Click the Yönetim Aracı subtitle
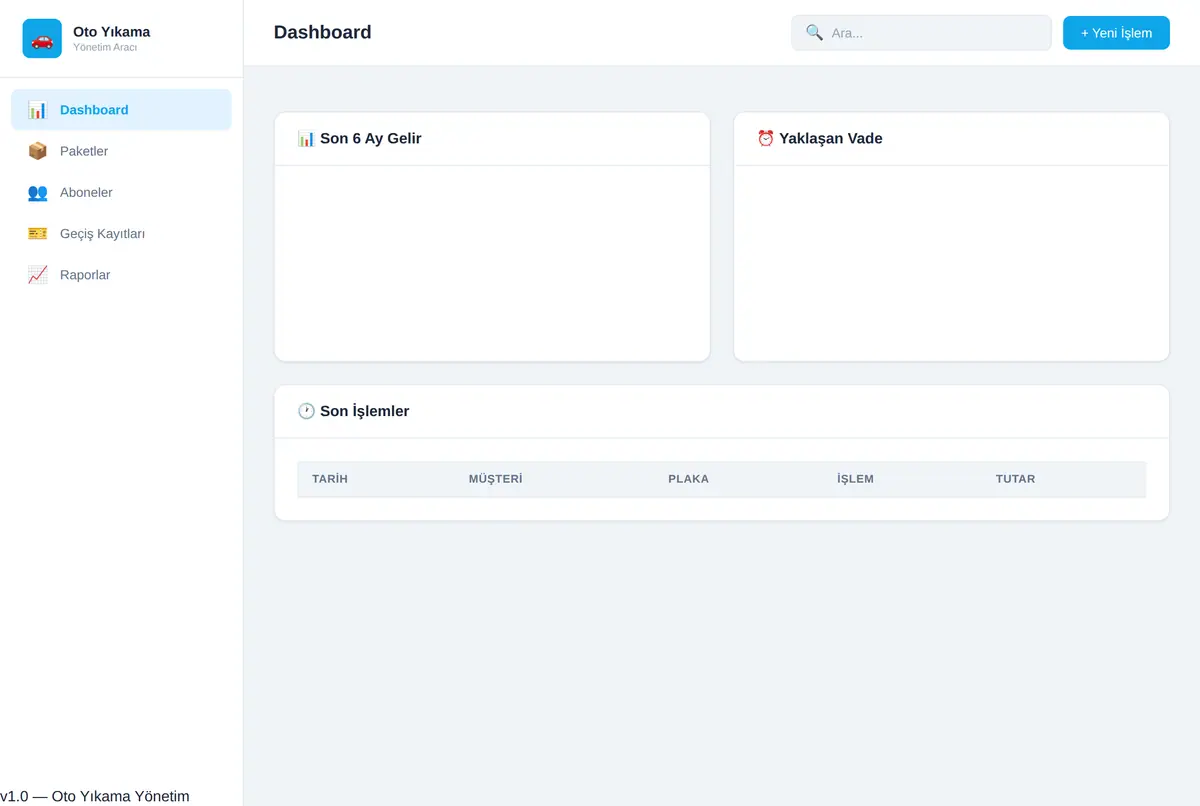The width and height of the screenshot is (1200, 806). pos(105,48)
